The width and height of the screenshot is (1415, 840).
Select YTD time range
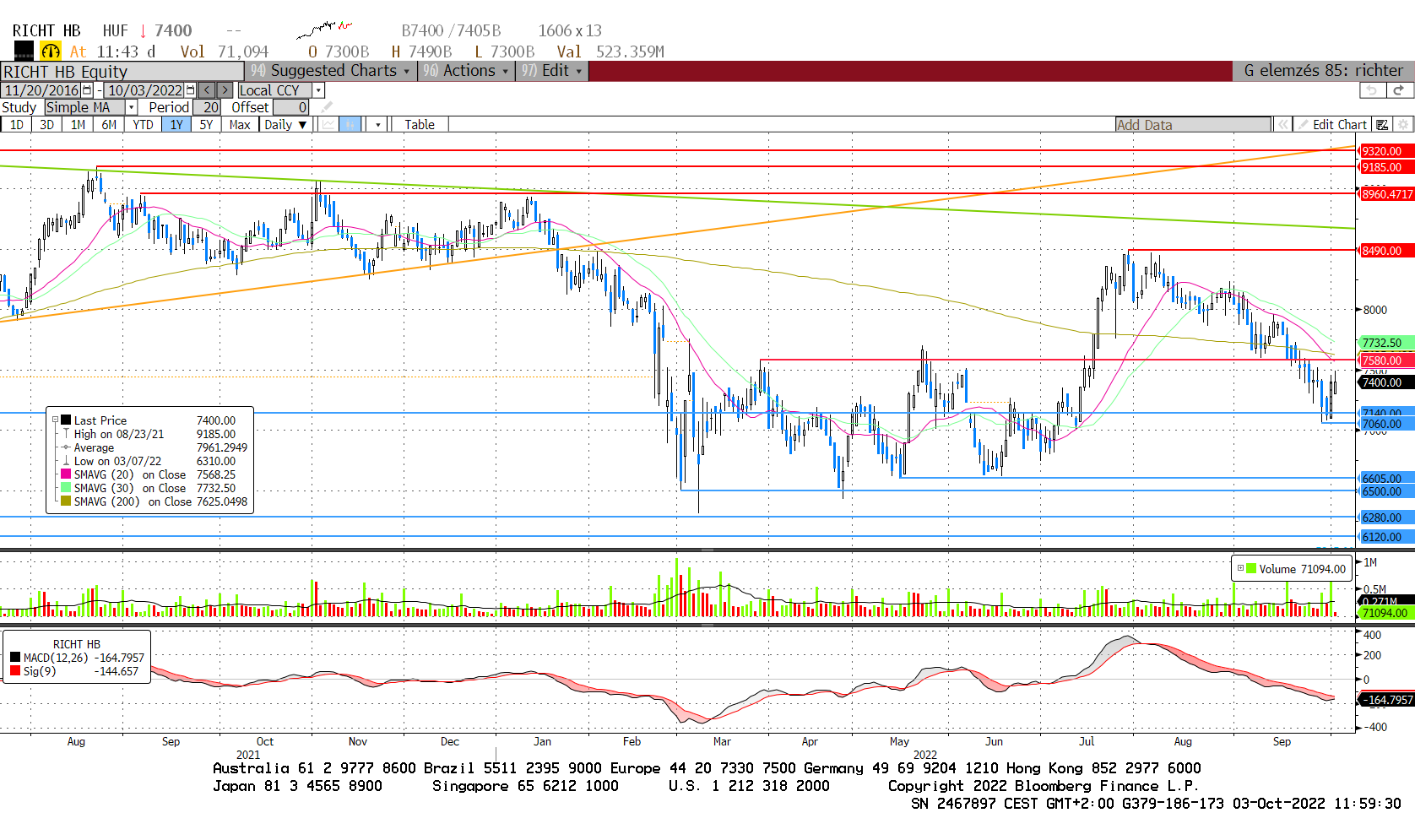(x=143, y=125)
